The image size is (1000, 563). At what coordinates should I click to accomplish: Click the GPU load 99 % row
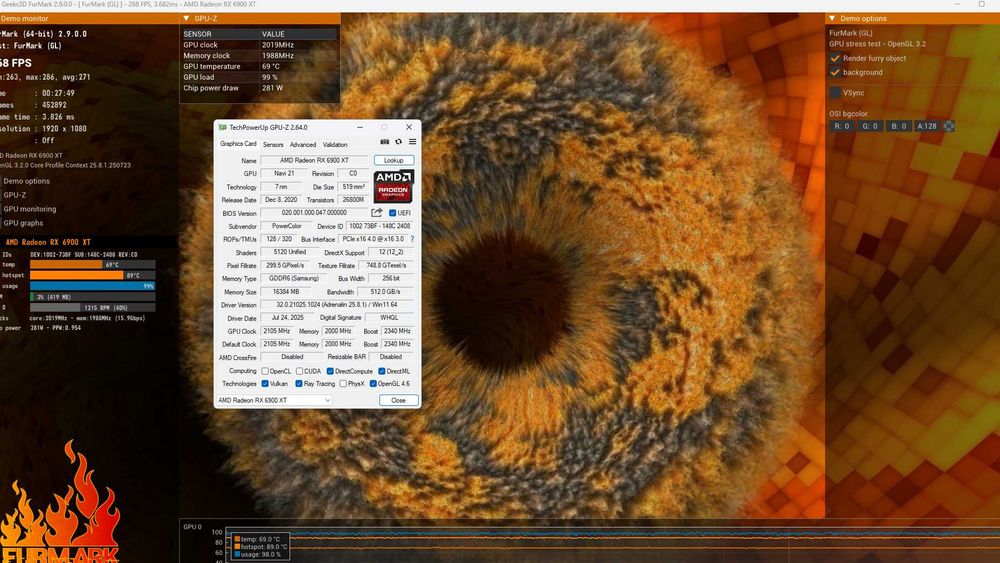[260, 77]
